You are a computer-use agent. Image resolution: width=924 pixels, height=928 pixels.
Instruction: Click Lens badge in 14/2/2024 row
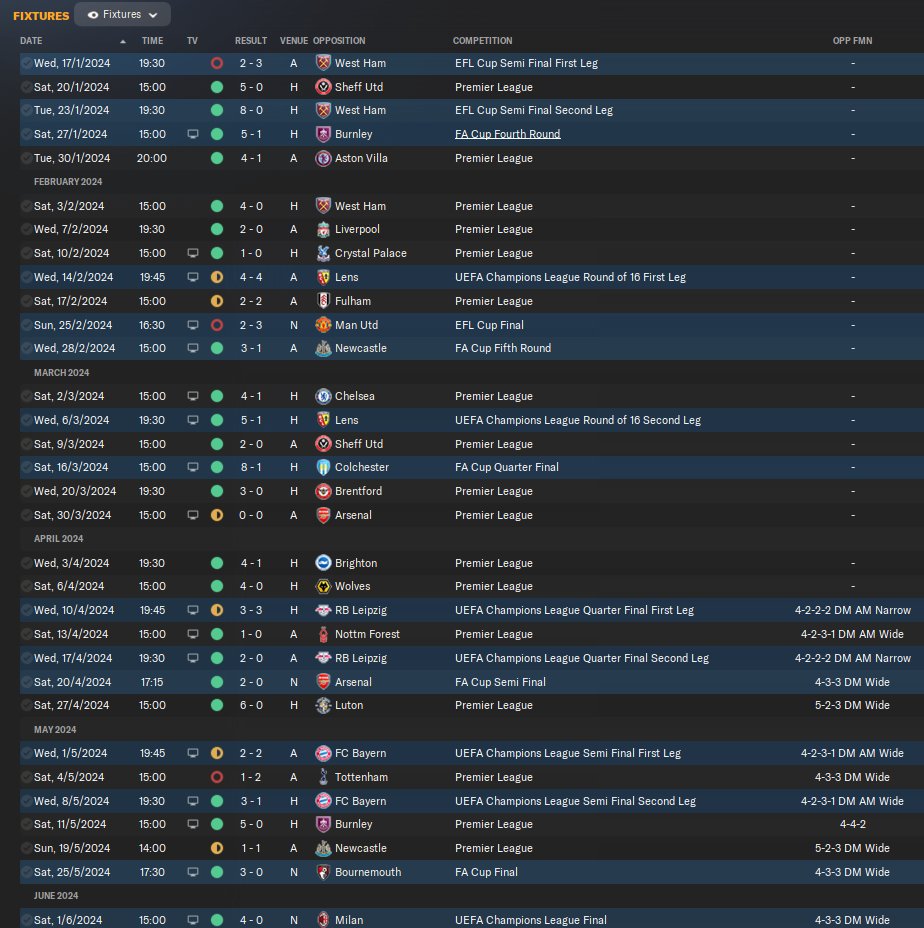coord(323,277)
